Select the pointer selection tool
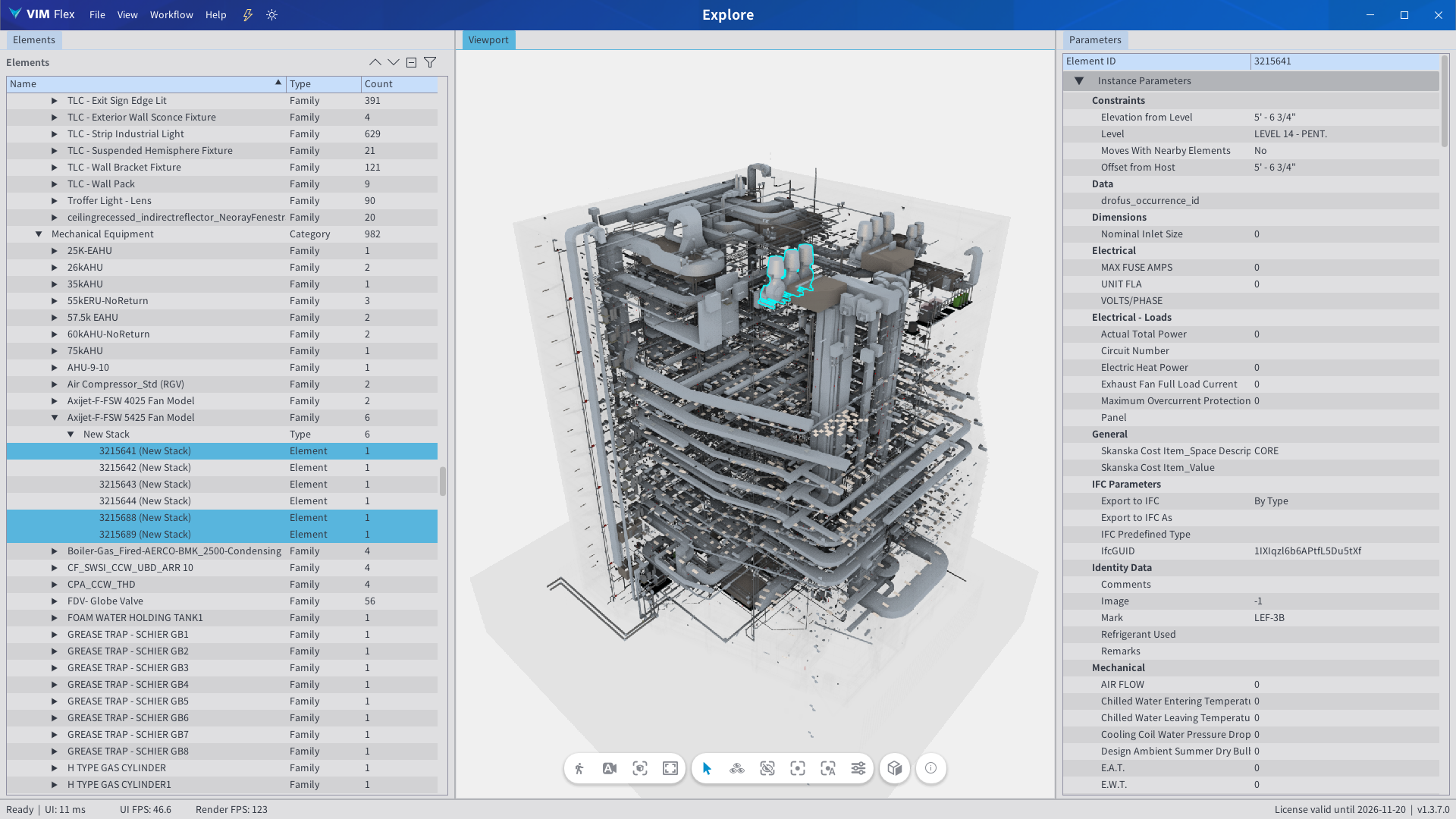Image resolution: width=1456 pixels, height=819 pixels. 707,768
